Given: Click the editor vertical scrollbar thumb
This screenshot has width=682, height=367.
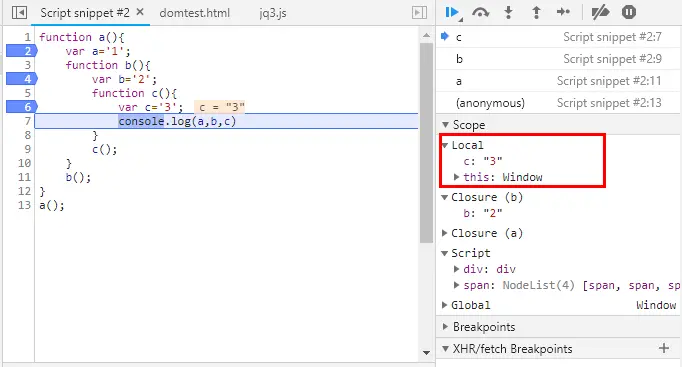Looking at the screenshot, I should point(426,143).
